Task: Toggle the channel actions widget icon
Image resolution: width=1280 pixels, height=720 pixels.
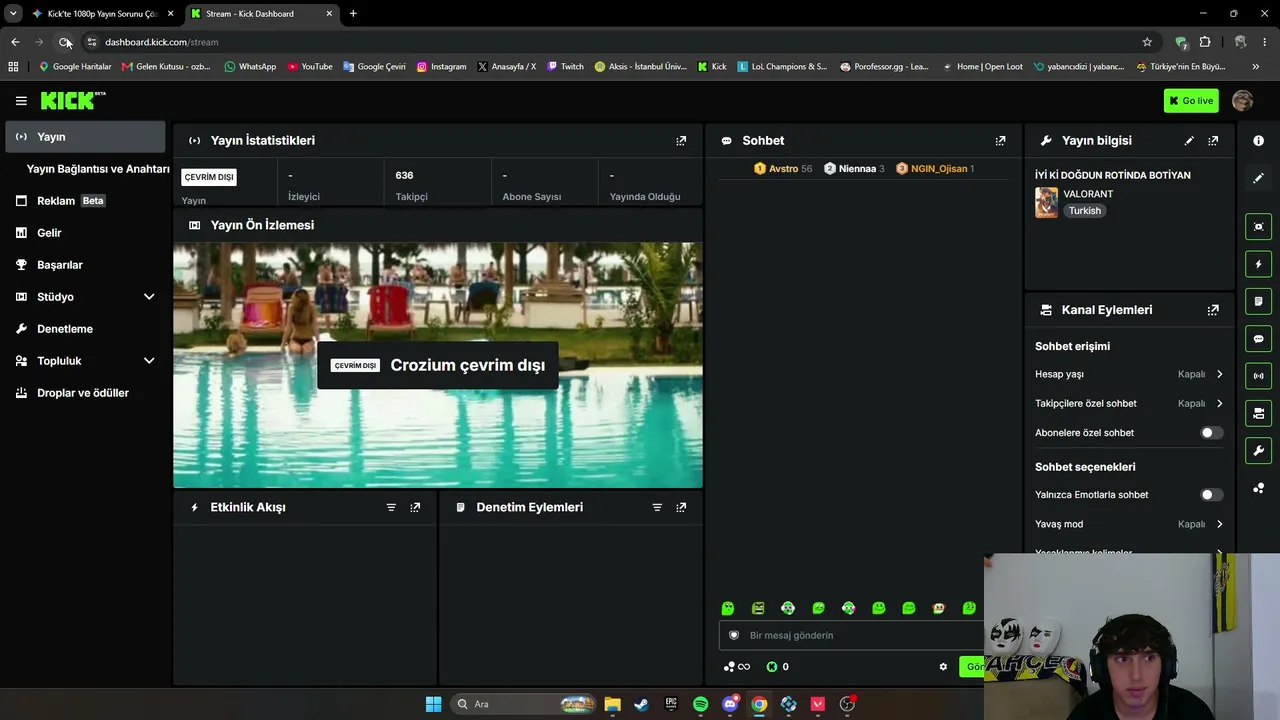Action: coord(1258,413)
